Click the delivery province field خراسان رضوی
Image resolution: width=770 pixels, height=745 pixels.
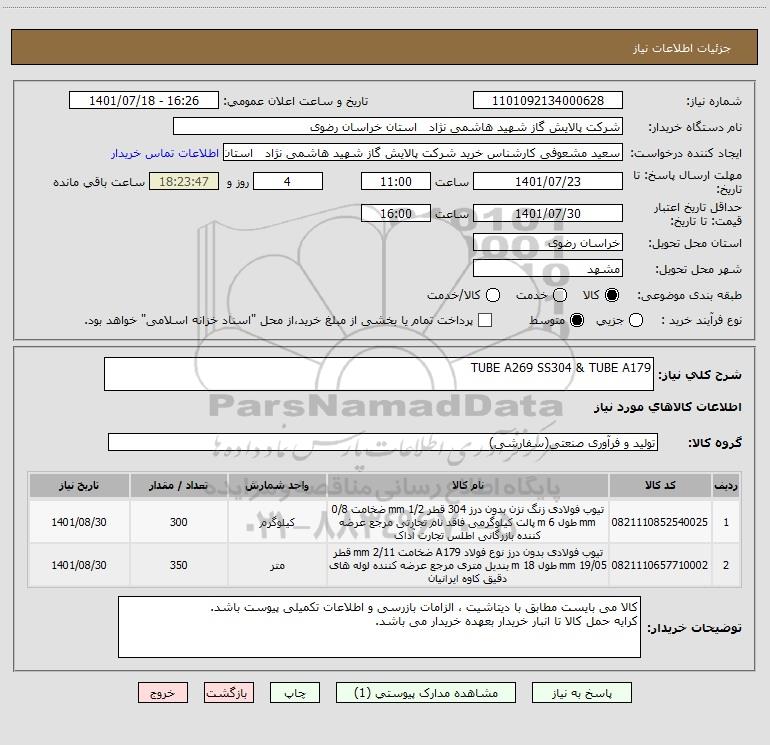(x=548, y=242)
